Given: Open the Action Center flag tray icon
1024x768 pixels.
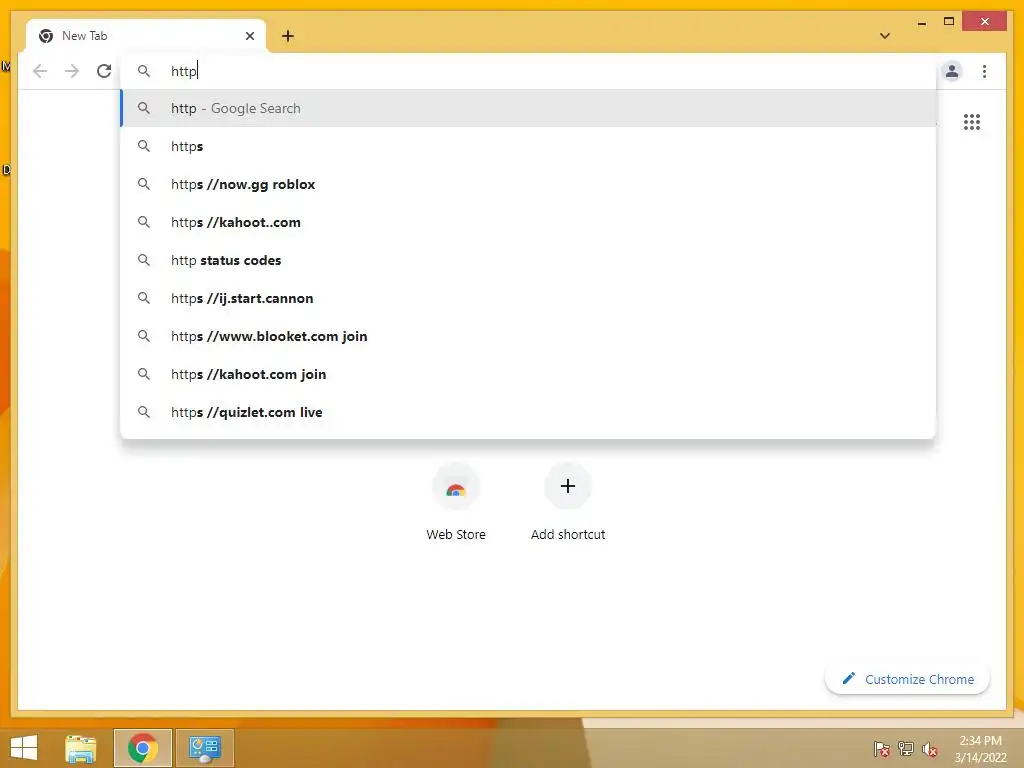Looking at the screenshot, I should 882,748.
